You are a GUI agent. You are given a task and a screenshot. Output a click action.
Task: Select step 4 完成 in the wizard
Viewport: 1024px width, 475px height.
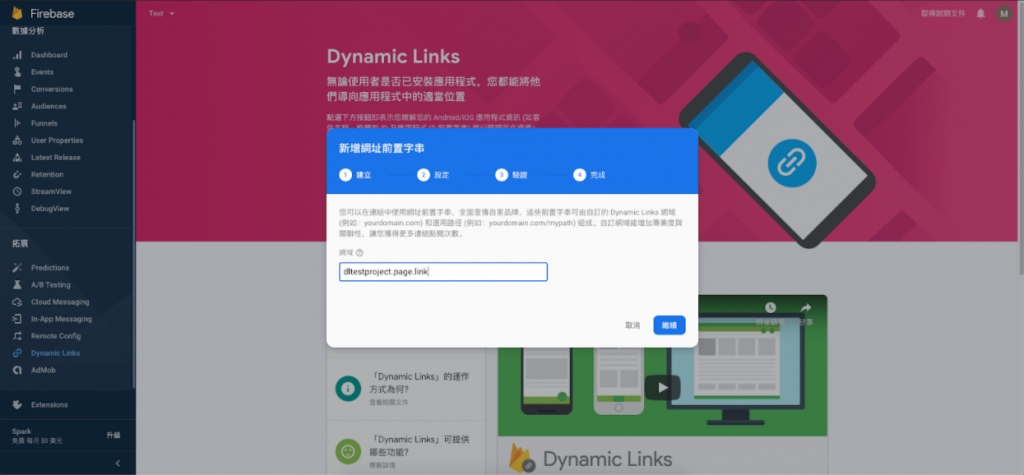point(590,175)
